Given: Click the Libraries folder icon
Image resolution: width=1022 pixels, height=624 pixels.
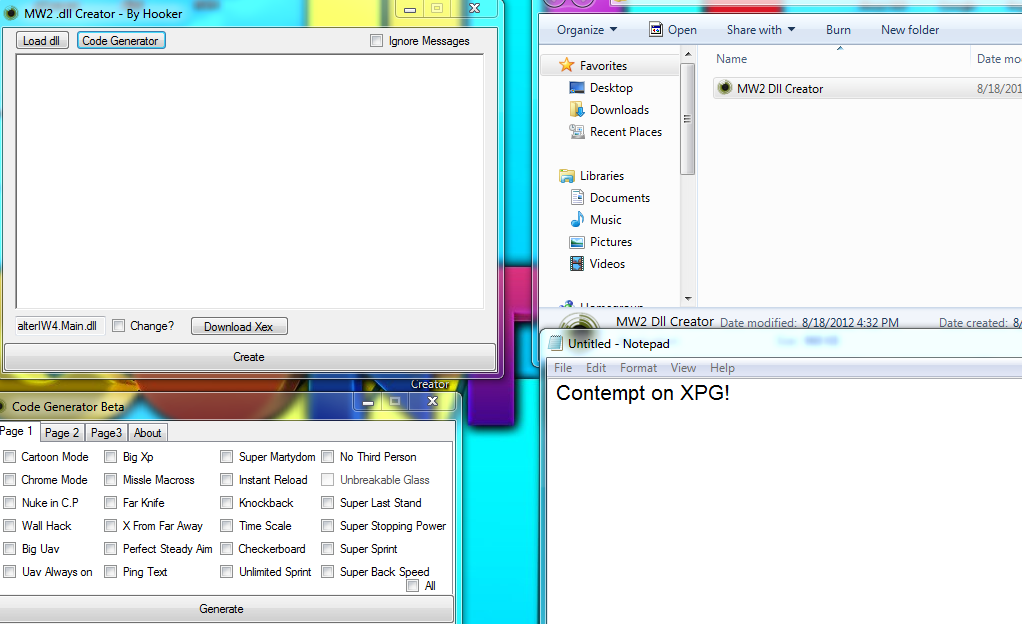Looking at the screenshot, I should click(x=566, y=176).
